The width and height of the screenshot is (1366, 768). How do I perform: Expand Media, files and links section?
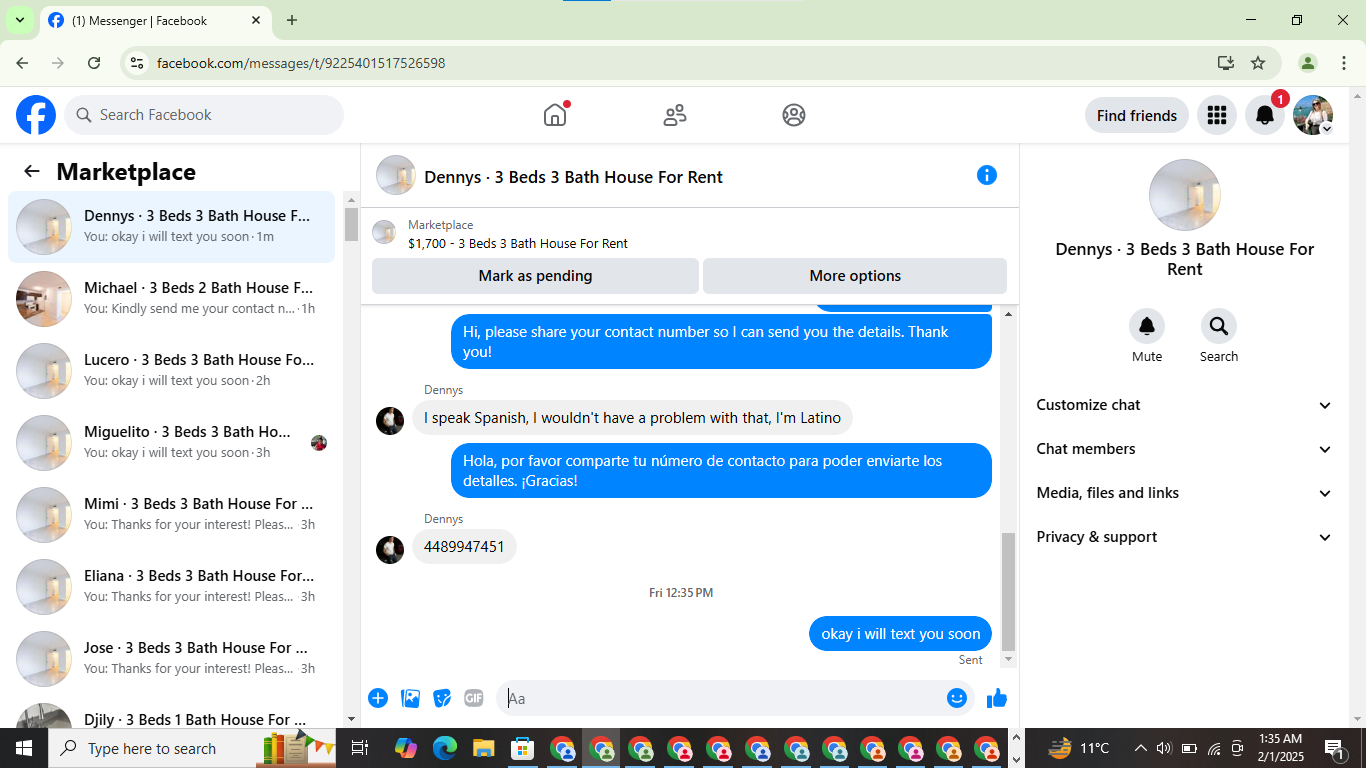tap(1185, 493)
